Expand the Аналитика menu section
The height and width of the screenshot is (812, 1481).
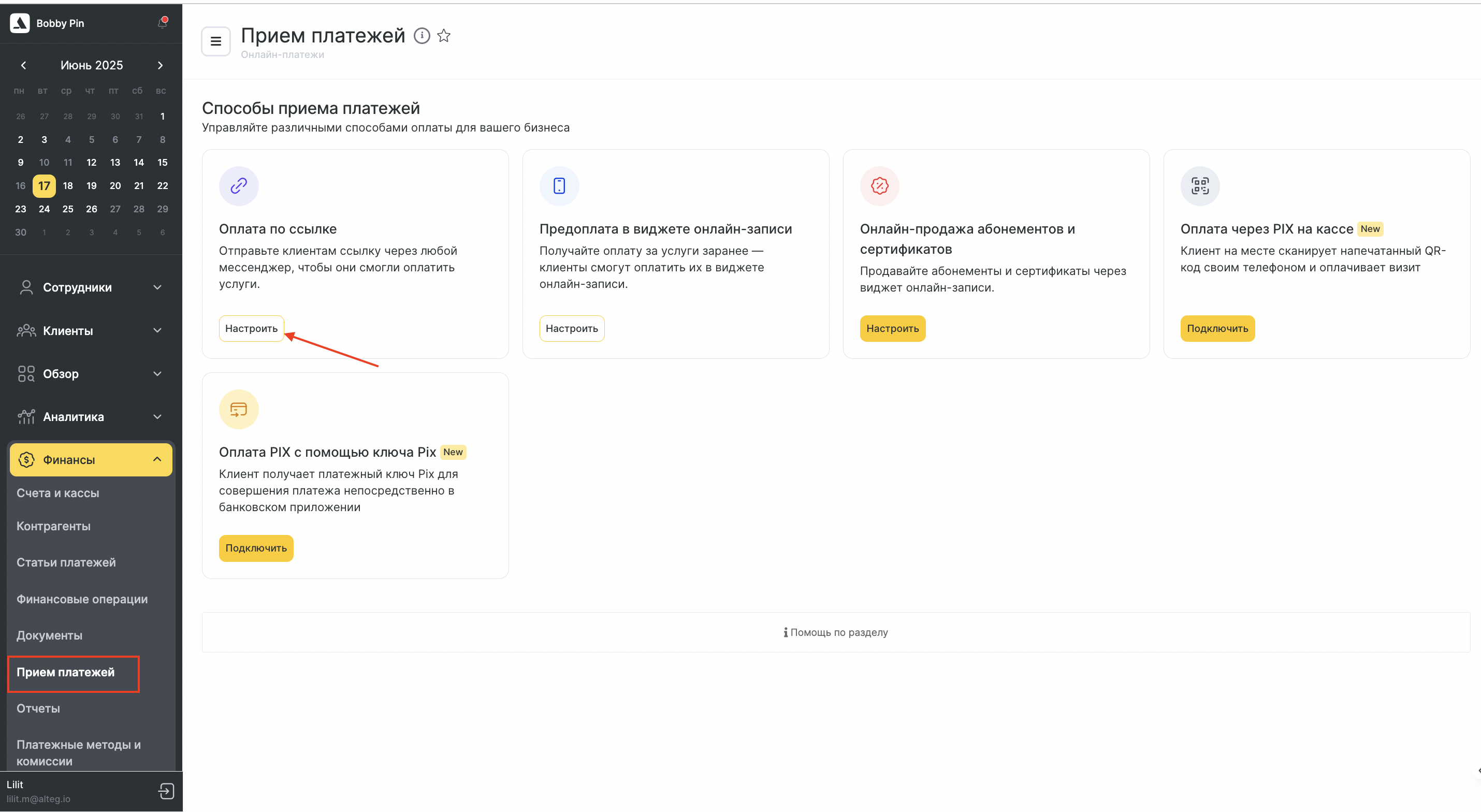pos(91,416)
